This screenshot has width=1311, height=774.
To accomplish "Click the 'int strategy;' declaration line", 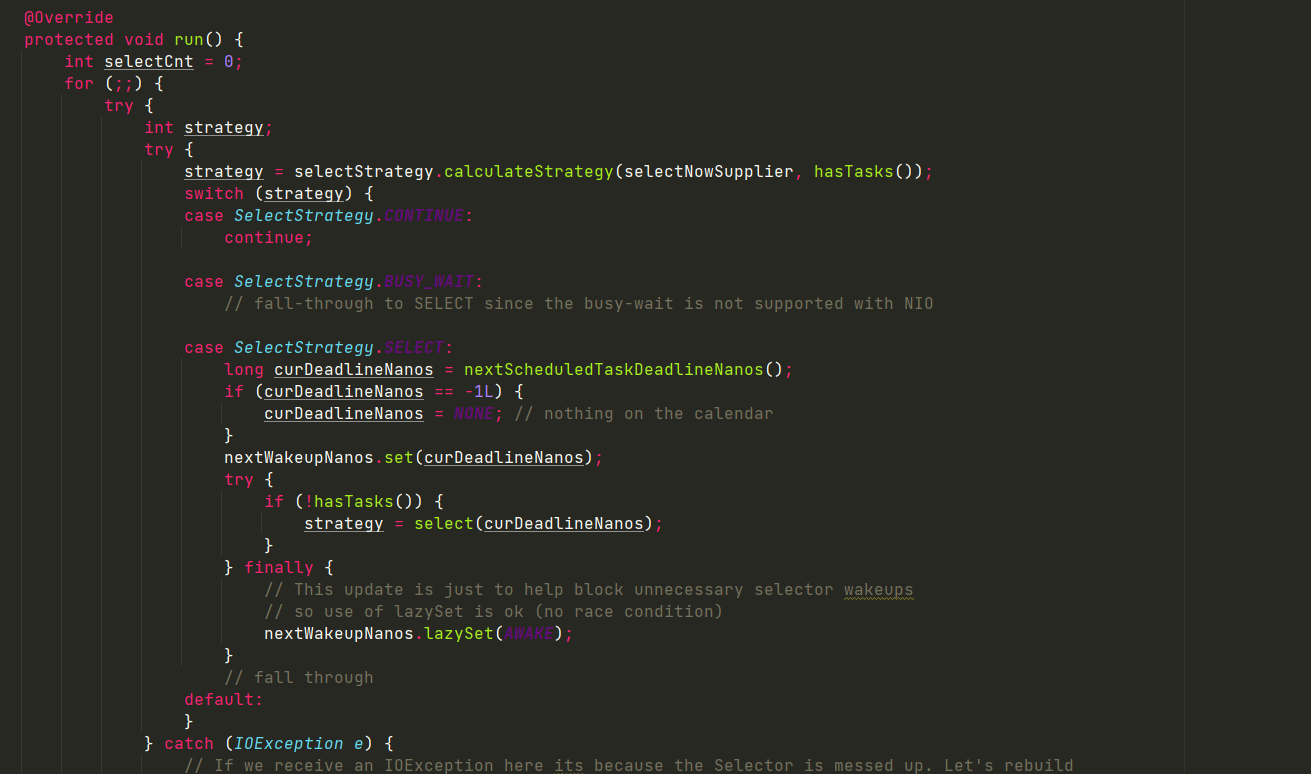I will [209, 127].
